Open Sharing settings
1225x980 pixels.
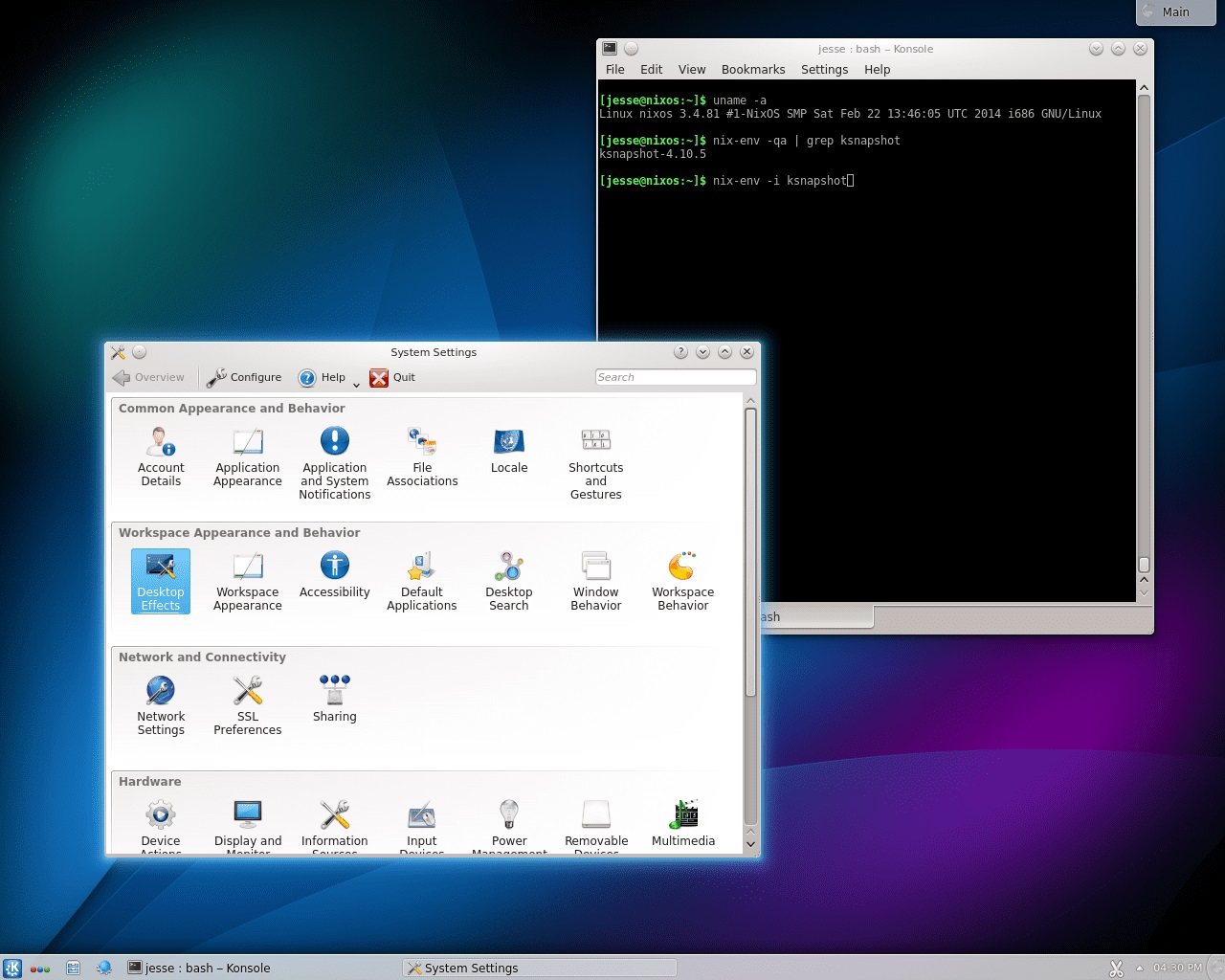(335, 700)
